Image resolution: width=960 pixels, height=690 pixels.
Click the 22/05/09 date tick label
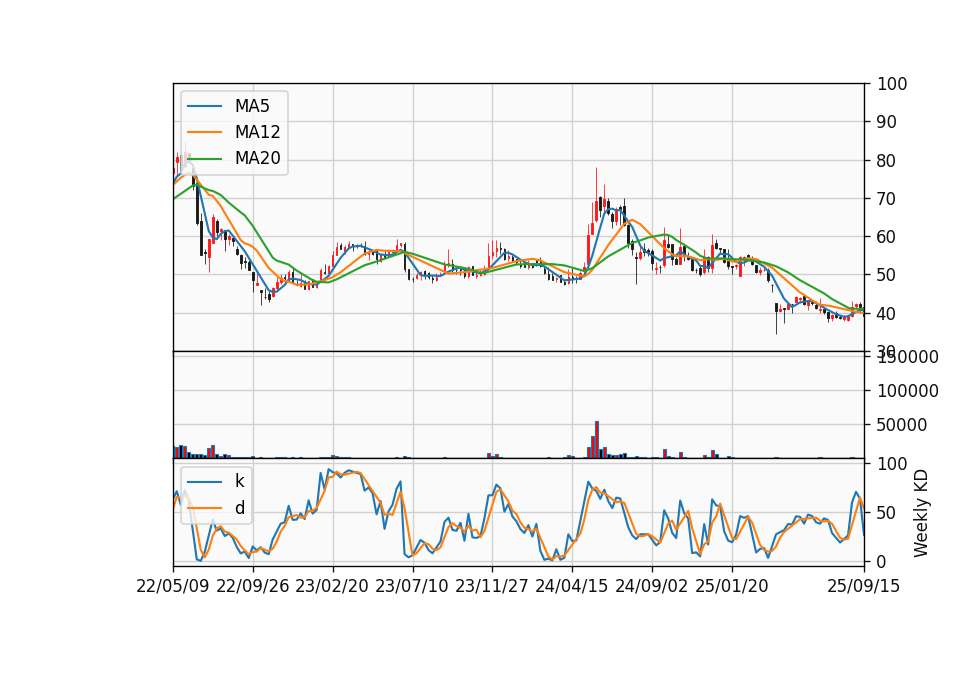click(x=173, y=586)
